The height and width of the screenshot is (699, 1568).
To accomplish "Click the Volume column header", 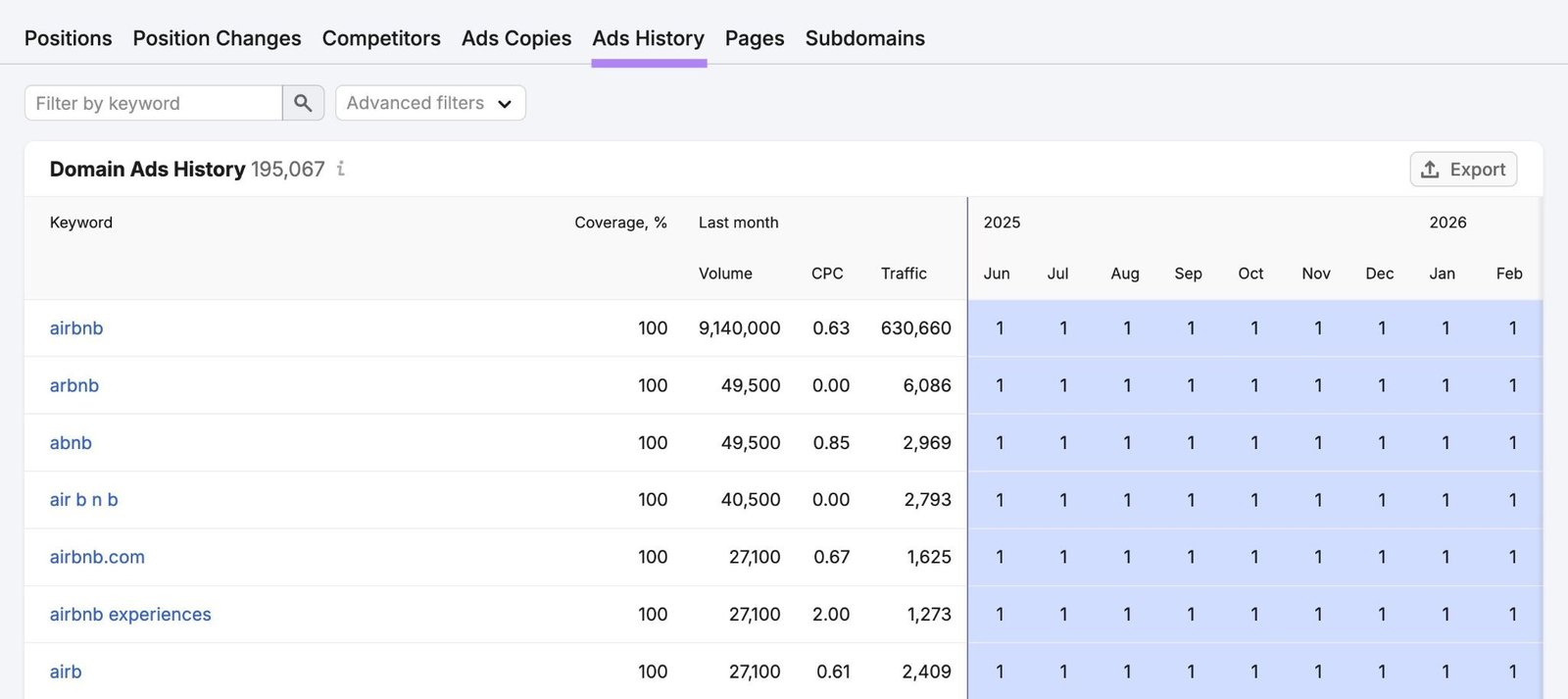I will [x=725, y=274].
